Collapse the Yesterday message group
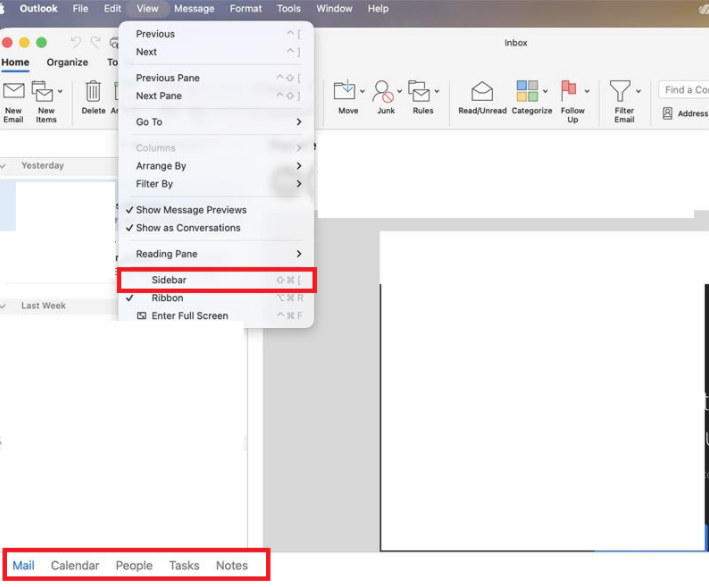This screenshot has height=587, width=709. (x=4, y=166)
